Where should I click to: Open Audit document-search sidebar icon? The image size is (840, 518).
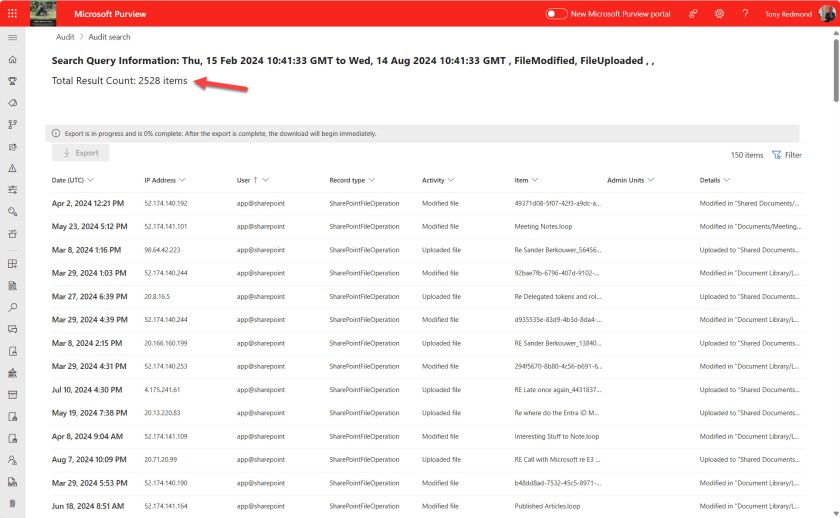[12, 286]
